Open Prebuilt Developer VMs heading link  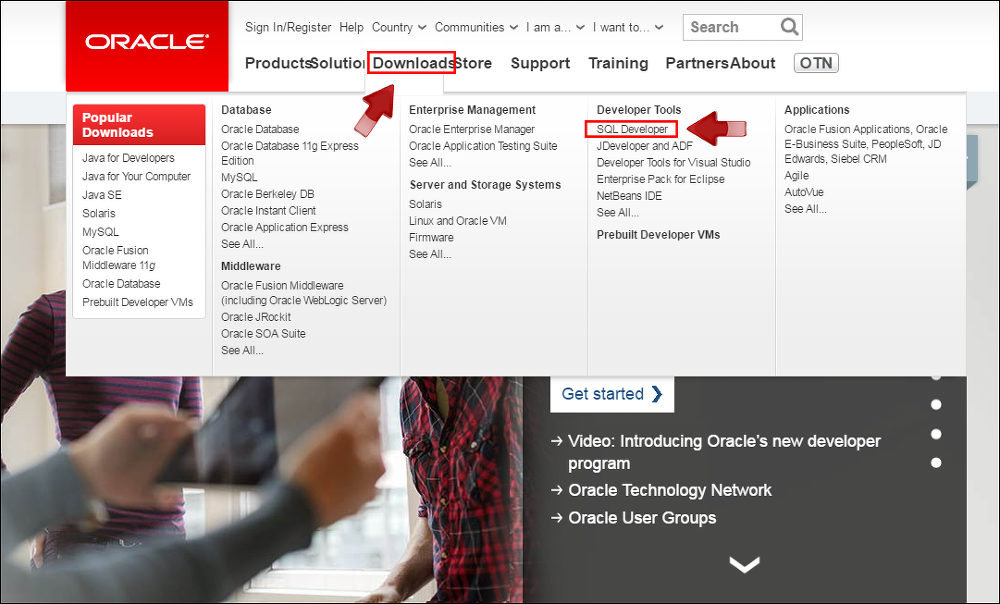pyautogui.click(x=658, y=235)
